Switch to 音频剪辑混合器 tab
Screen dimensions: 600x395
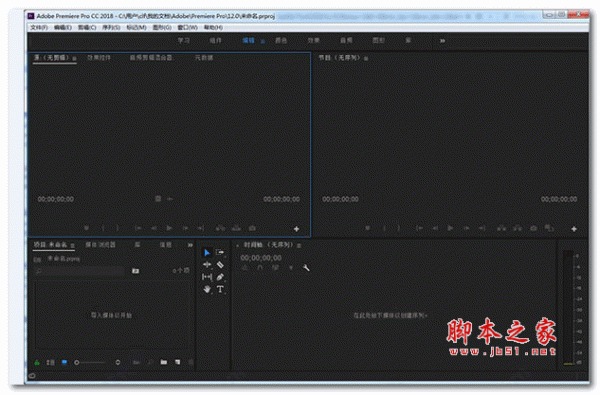pyautogui.click(x=151, y=58)
